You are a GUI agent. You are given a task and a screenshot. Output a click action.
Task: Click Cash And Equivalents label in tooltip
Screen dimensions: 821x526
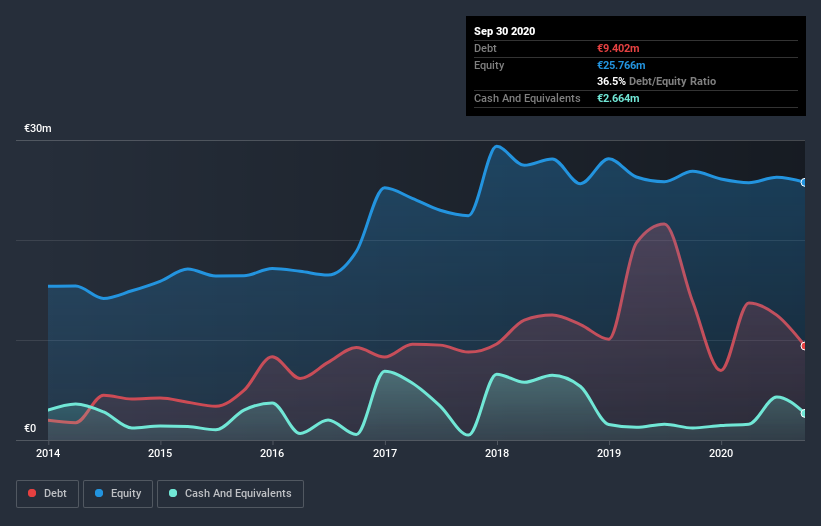(x=527, y=98)
